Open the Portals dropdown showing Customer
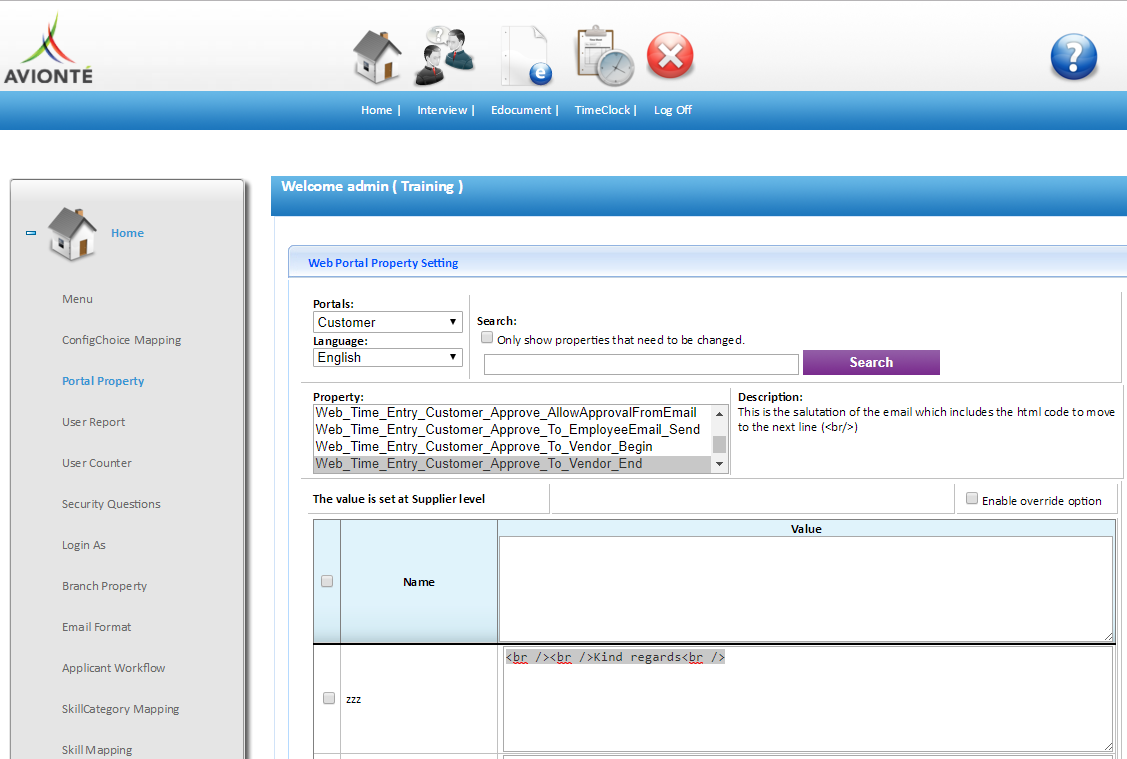 [x=387, y=322]
